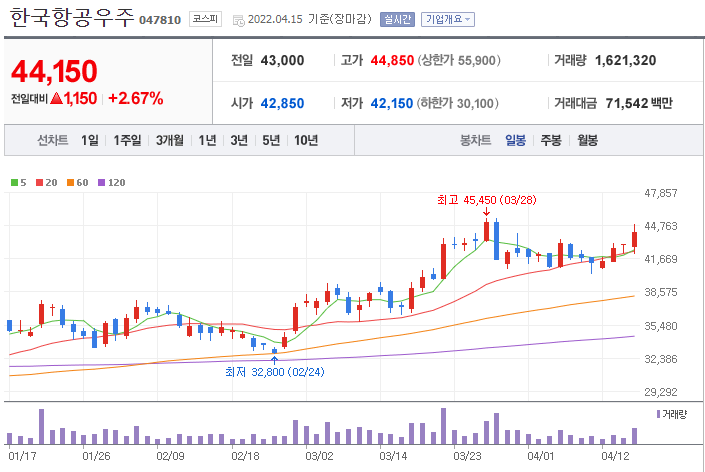The height and width of the screenshot is (472, 705).
Task: Select the 1일 line chart tab
Action: 89,140
